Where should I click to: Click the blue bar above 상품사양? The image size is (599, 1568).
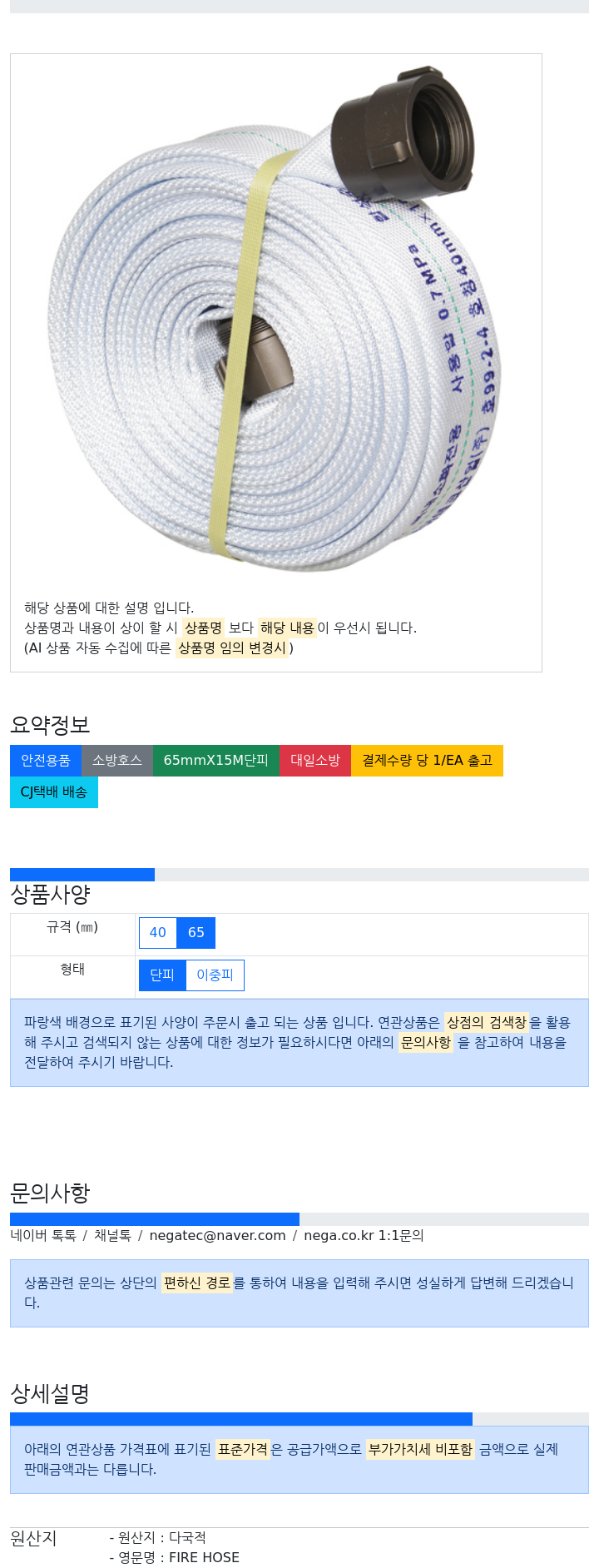coord(82,874)
